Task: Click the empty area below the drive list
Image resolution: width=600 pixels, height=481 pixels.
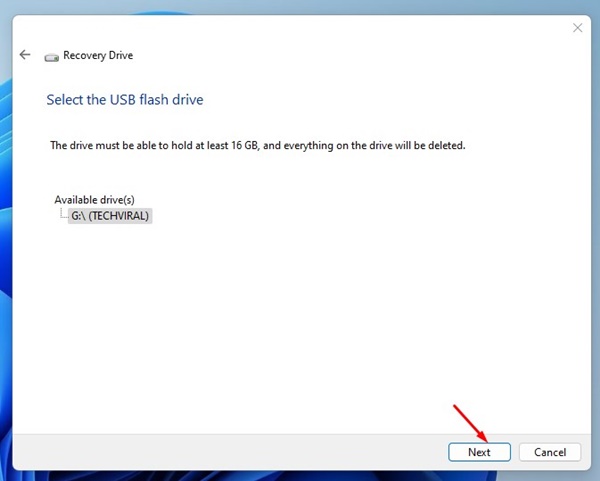Action: pos(300,320)
